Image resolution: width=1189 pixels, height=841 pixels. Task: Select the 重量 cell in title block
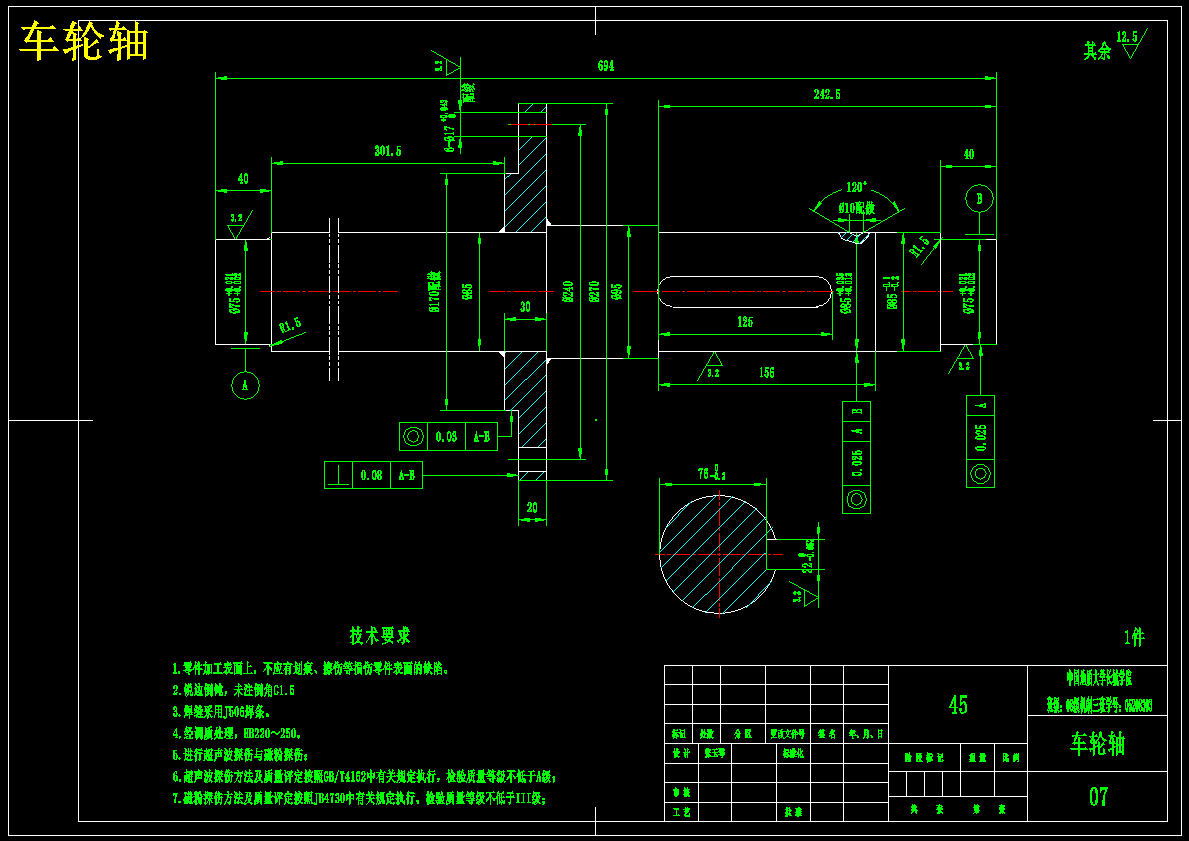977,758
